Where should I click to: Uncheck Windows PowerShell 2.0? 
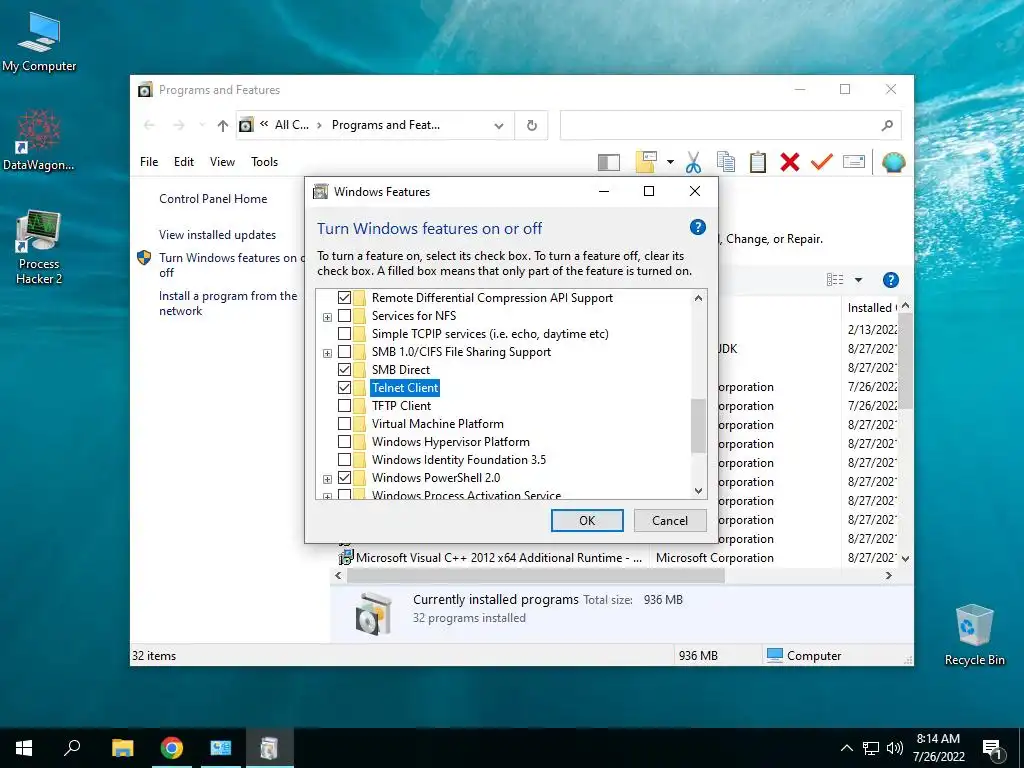(x=344, y=478)
